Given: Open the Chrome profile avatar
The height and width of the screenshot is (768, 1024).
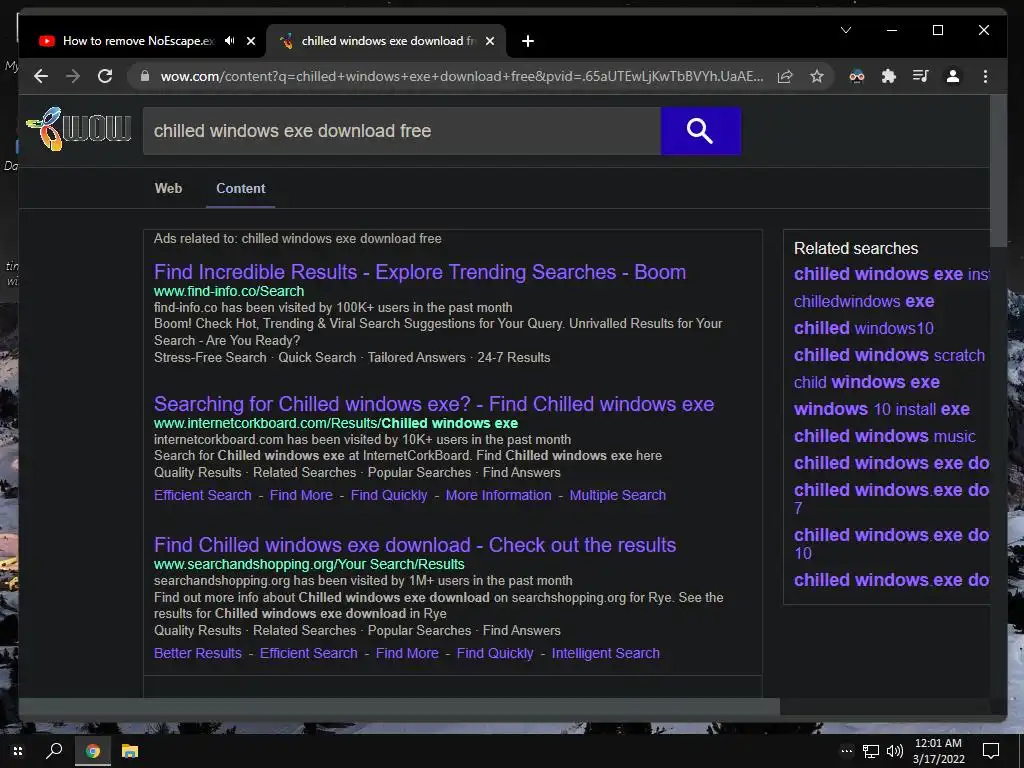Looking at the screenshot, I should coord(953,76).
